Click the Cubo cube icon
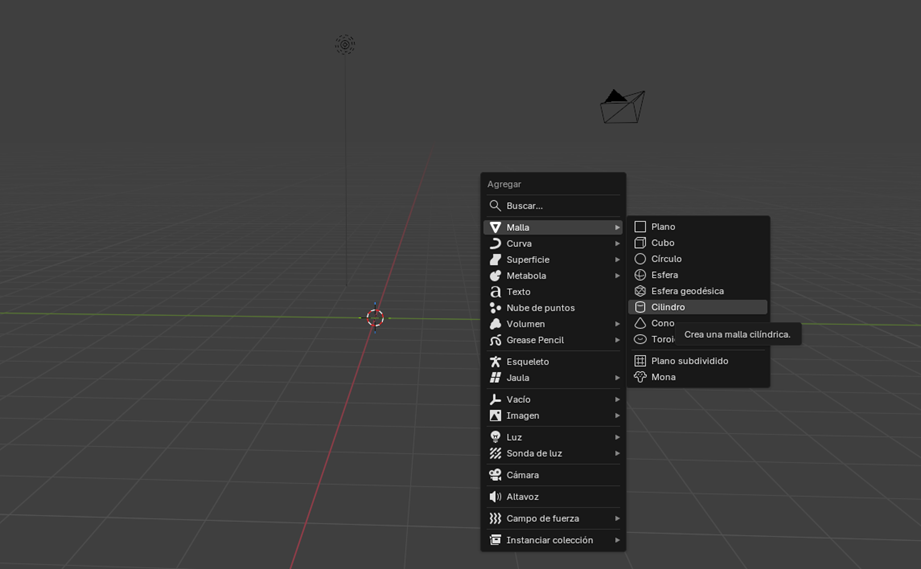This screenshot has width=921, height=569. coord(640,243)
